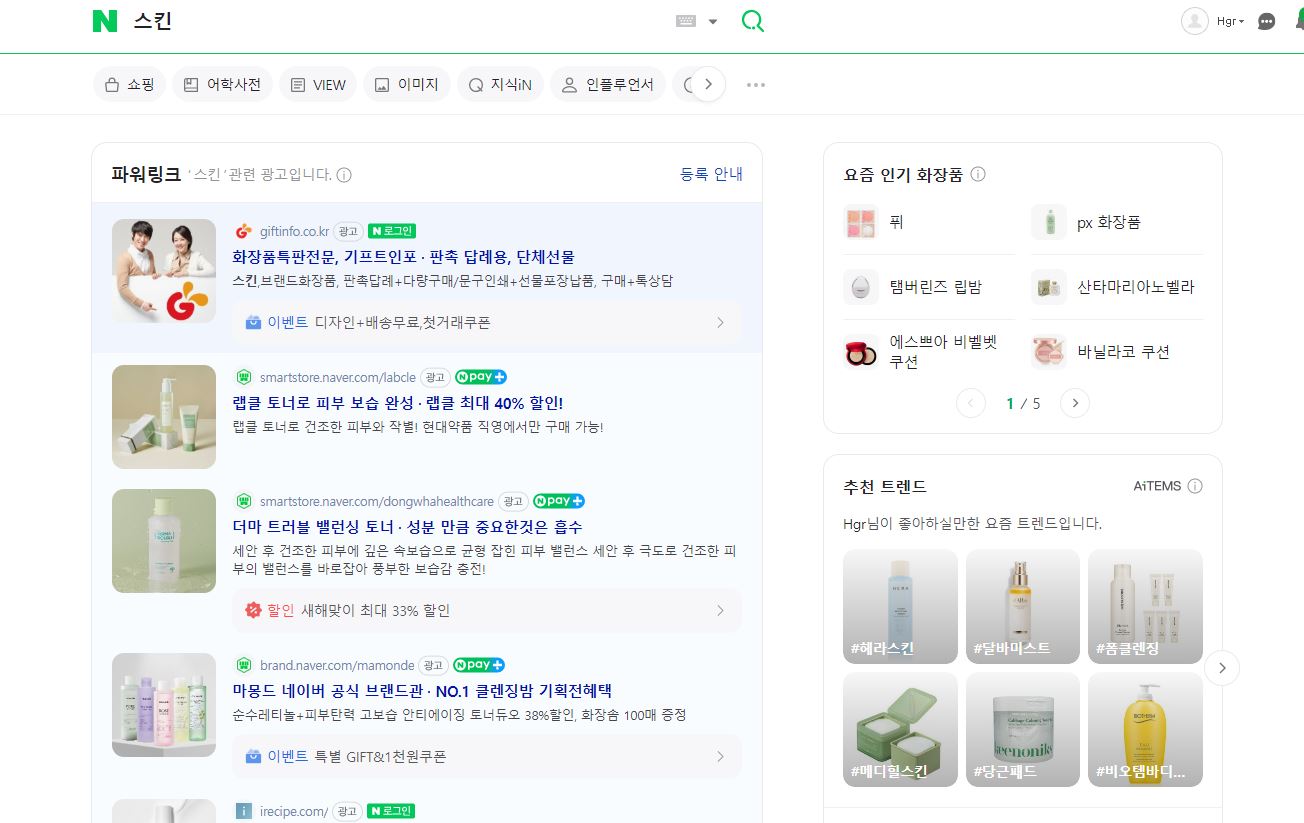Click the smartstore icon beside dongwhahealthcare
Screen dimensions: 1304x823
click(243, 501)
